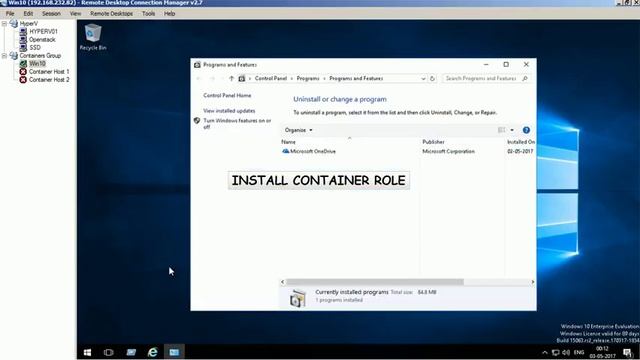Open view options dropdown arrow
The height and width of the screenshot is (360, 640).
(512, 130)
